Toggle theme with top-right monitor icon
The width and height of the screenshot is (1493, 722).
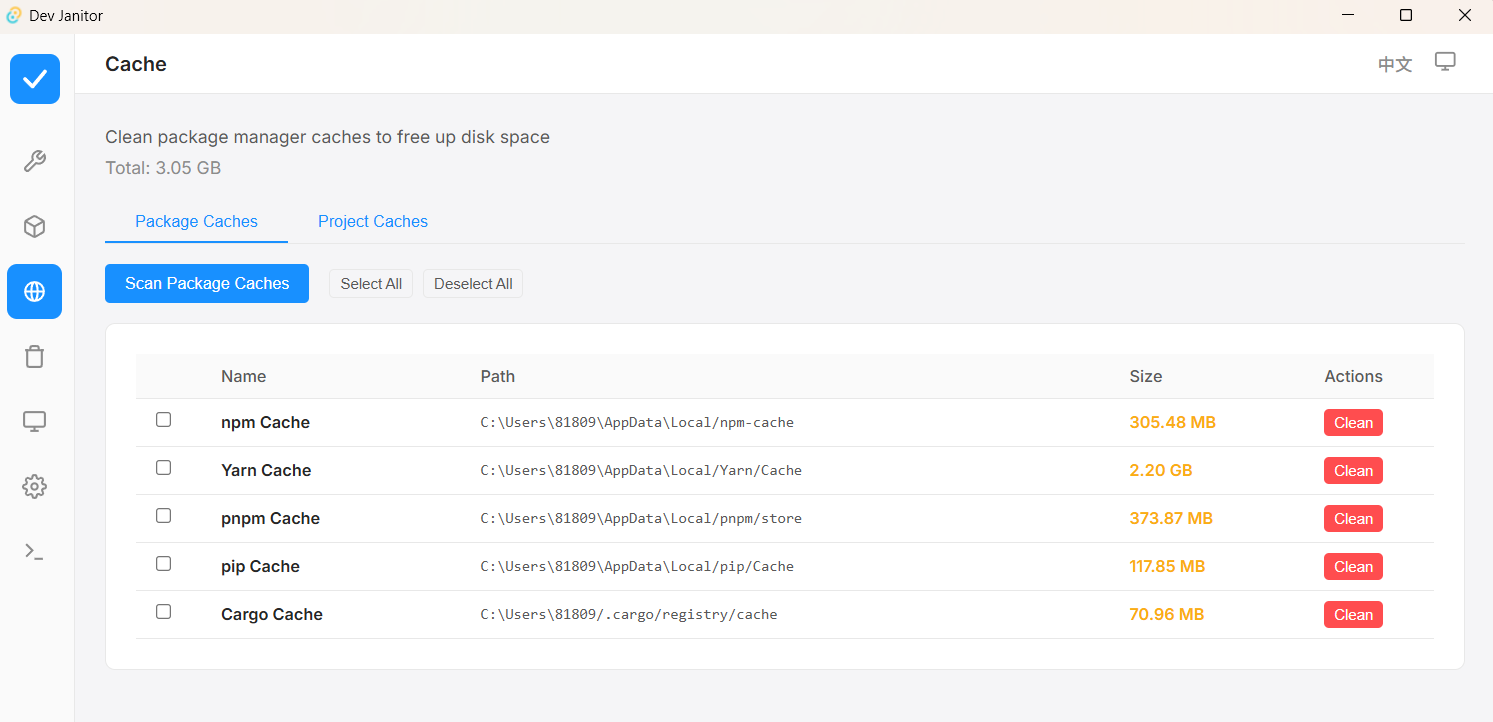[1445, 62]
